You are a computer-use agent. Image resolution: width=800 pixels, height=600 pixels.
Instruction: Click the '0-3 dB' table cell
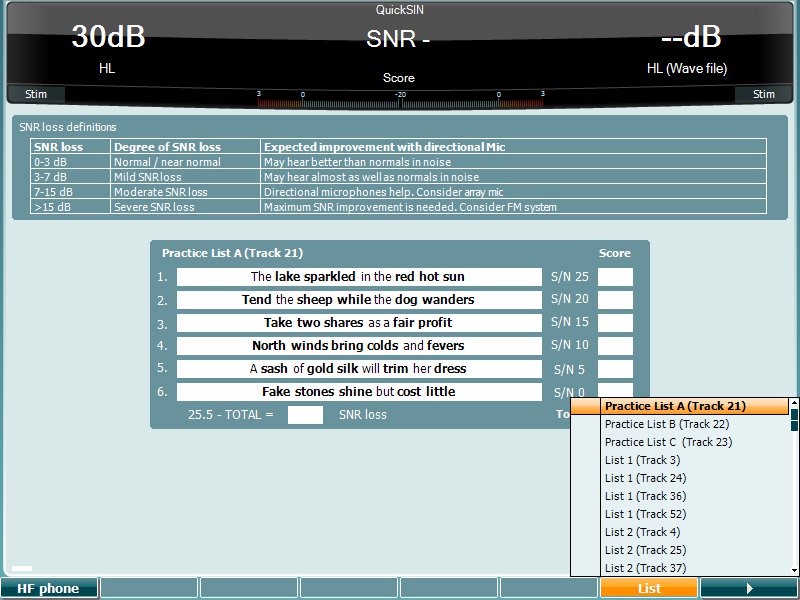pyautogui.click(x=70, y=162)
